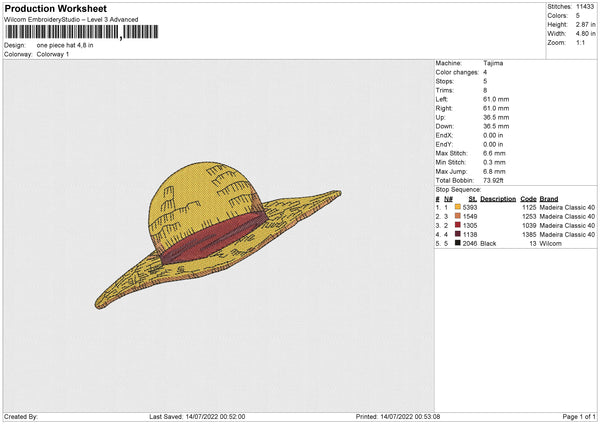Click the orange 1253 thread color swatch
This screenshot has height=424, width=600.
(x=457, y=216)
